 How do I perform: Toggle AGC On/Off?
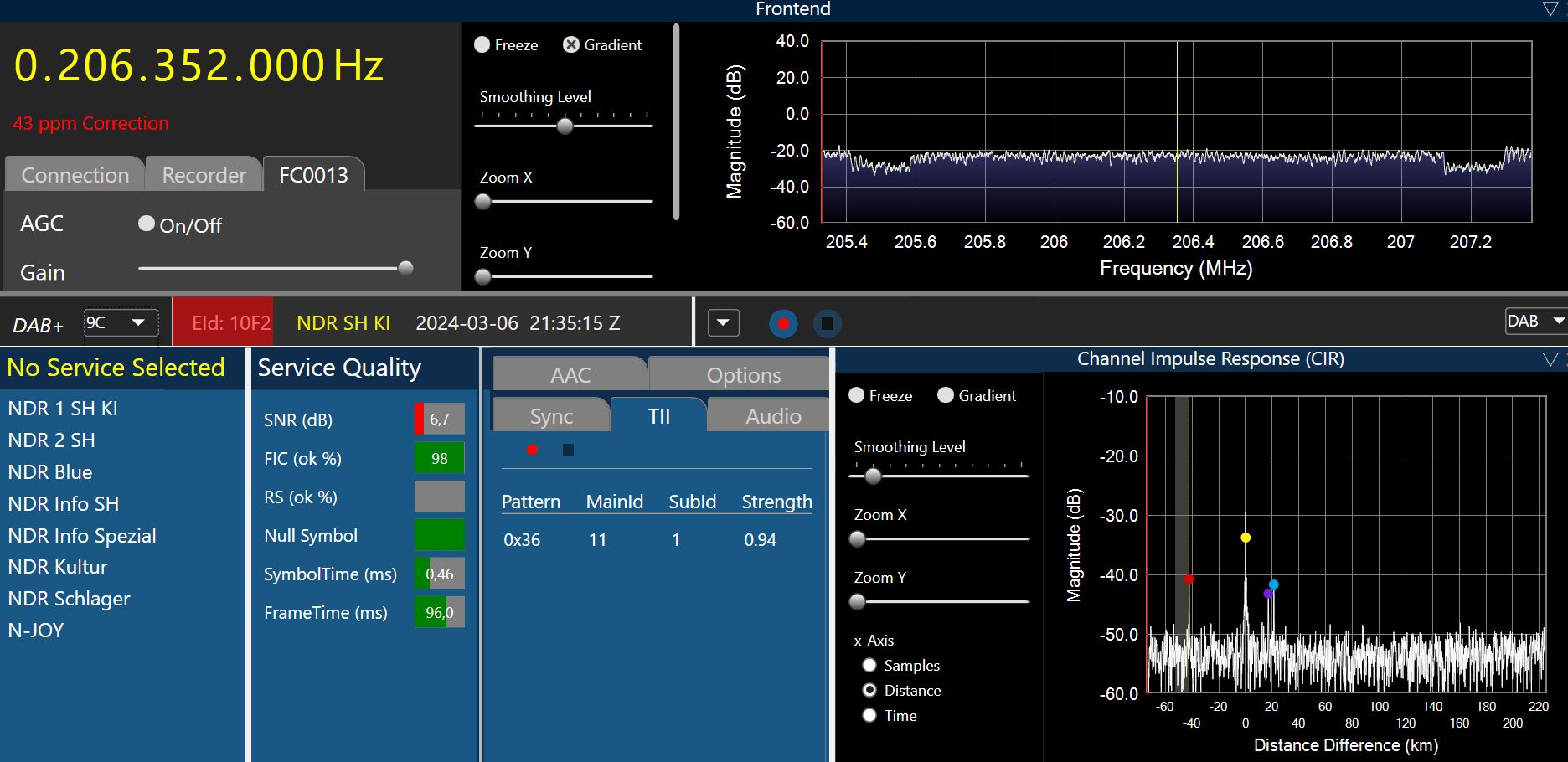tap(147, 224)
